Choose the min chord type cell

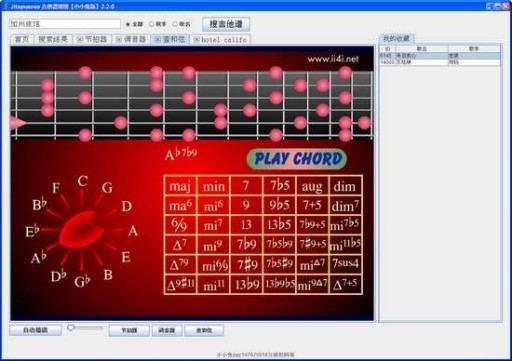click(x=213, y=186)
